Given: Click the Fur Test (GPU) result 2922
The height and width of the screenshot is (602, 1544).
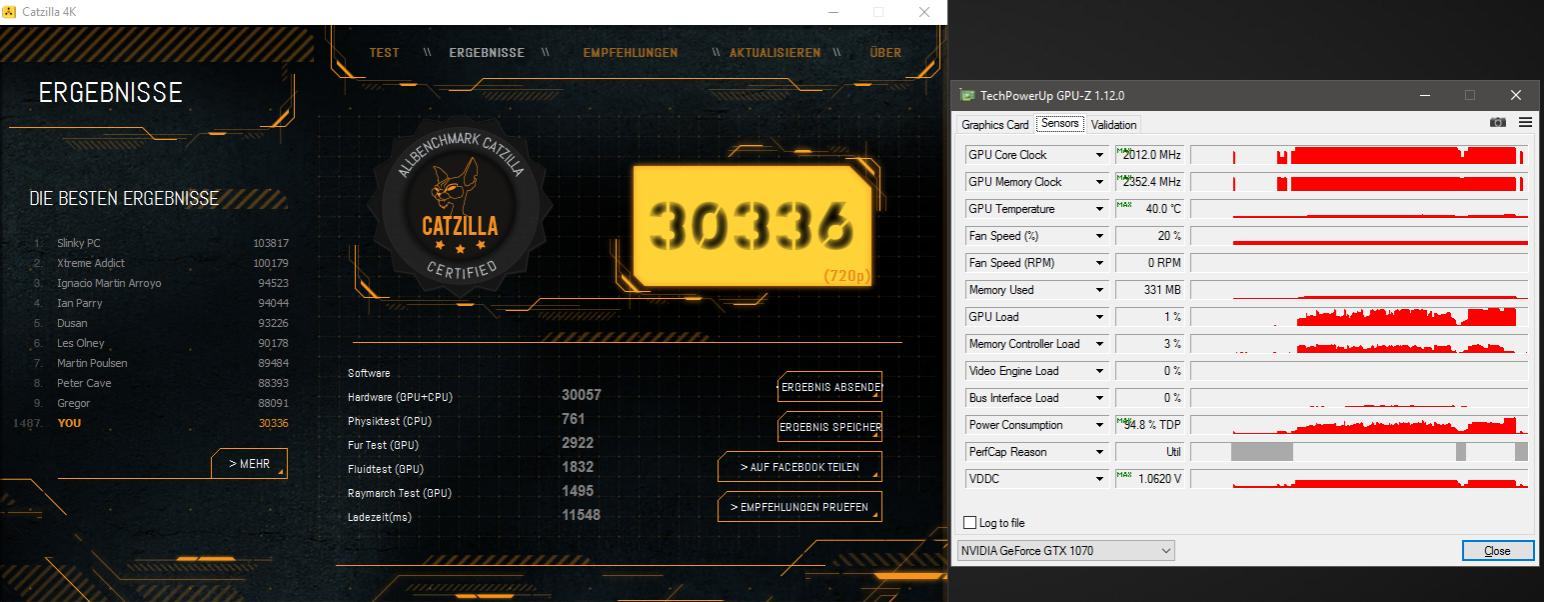Looking at the screenshot, I should click(x=578, y=443).
